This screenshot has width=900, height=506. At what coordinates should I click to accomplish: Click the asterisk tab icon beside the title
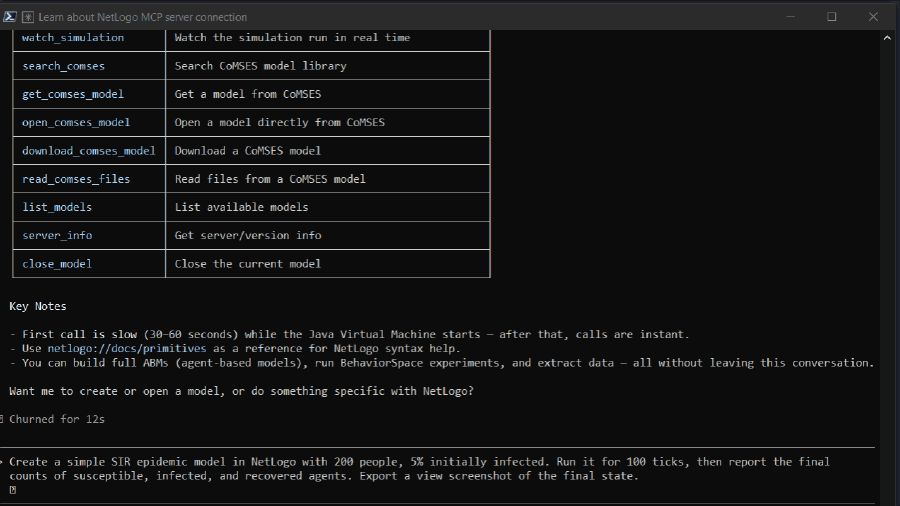(x=27, y=17)
